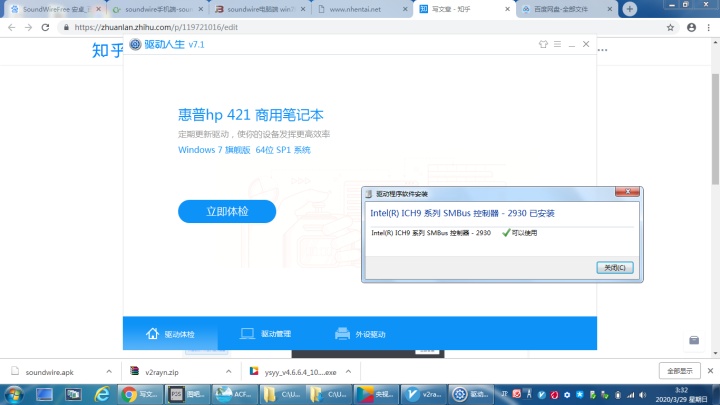720x405 pixels.
Task: Click the Windows 7 旗舰版 64位 SP1 系统 link
Action: tap(244, 150)
